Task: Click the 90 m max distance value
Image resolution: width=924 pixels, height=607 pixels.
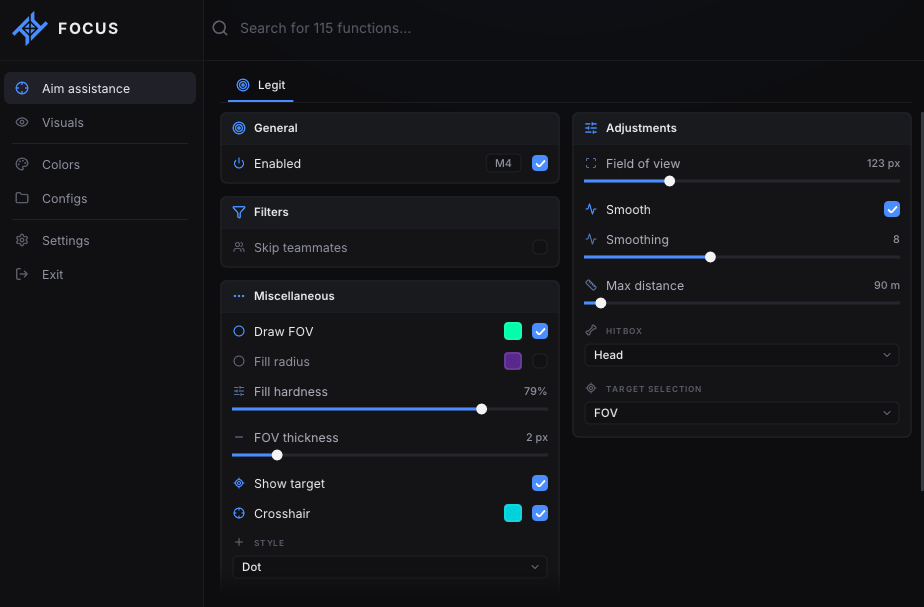Action: click(887, 285)
